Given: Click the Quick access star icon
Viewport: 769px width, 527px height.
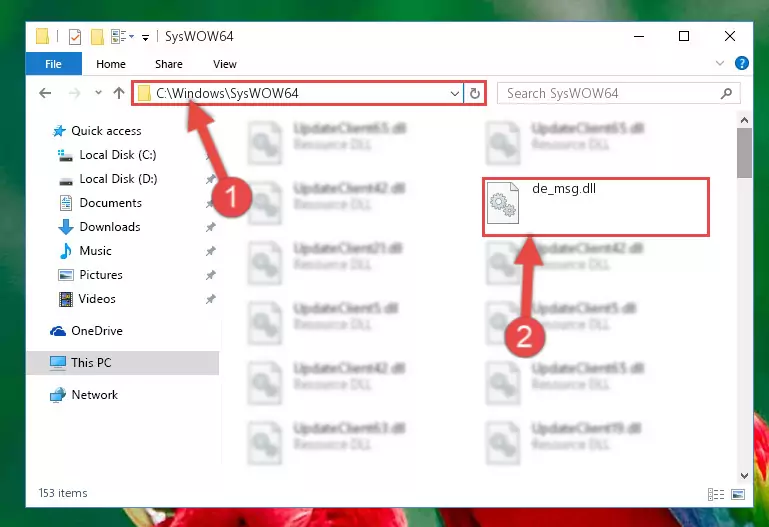Looking at the screenshot, I should click(59, 131).
